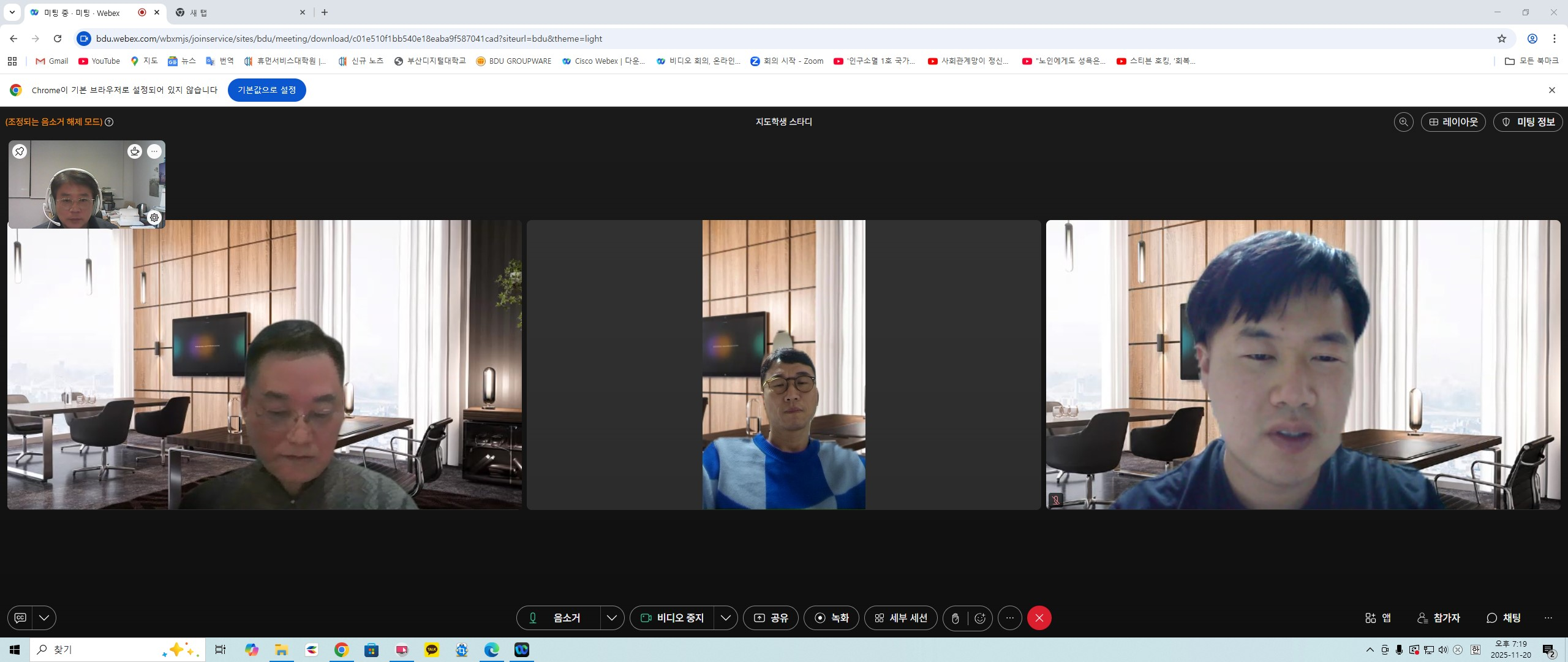Open the zoom magnifier in meeting header

point(1403,122)
